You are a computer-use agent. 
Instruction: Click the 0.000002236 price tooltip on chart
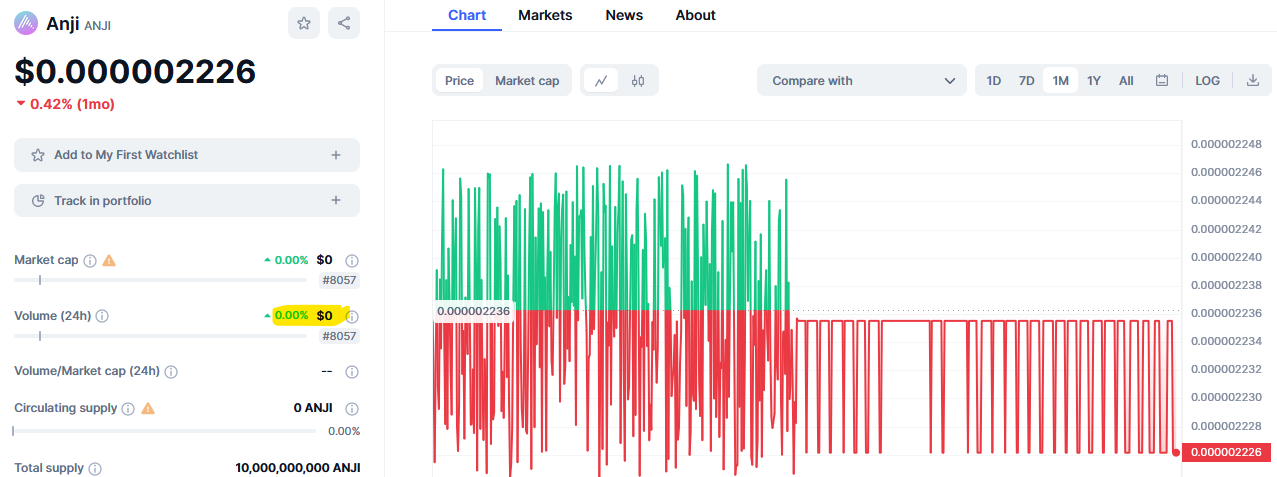[x=473, y=311]
